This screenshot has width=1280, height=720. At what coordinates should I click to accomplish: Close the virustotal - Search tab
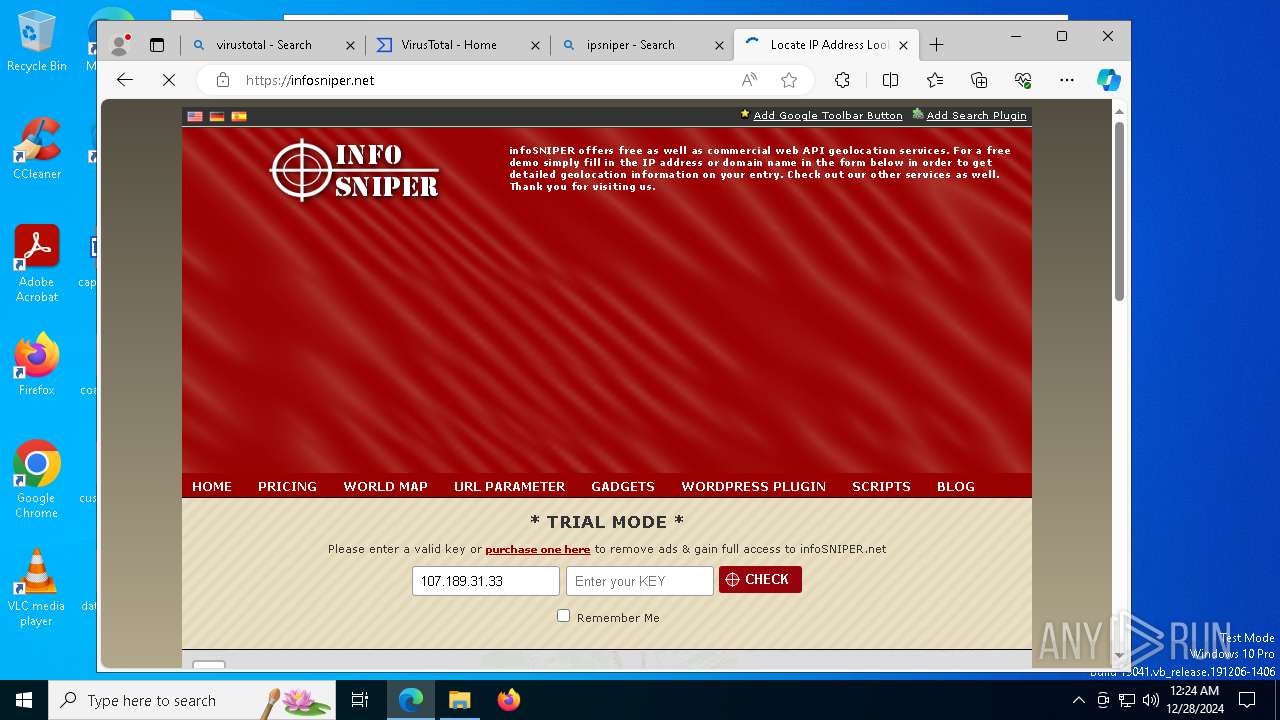pyautogui.click(x=350, y=45)
